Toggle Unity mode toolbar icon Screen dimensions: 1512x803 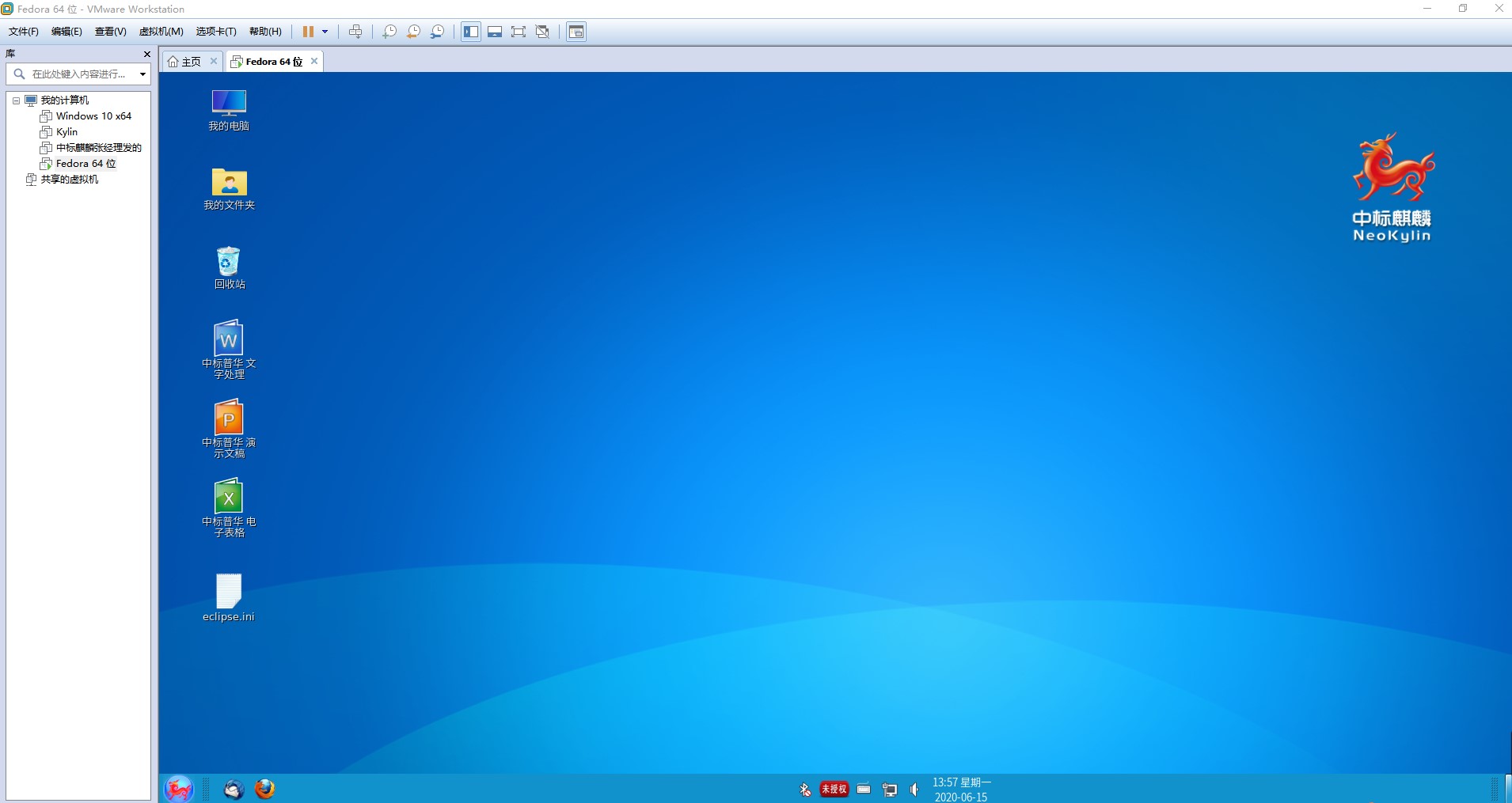(x=542, y=32)
